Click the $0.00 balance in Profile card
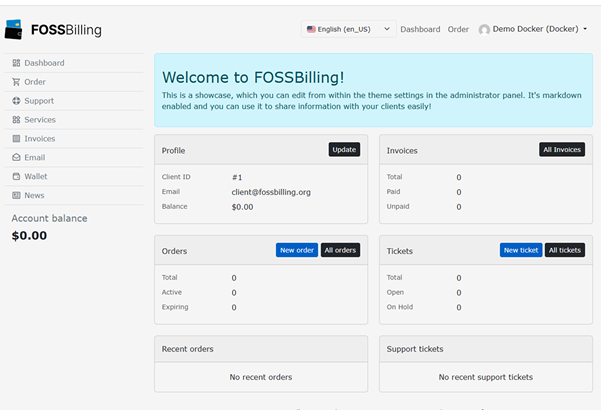 click(242, 207)
